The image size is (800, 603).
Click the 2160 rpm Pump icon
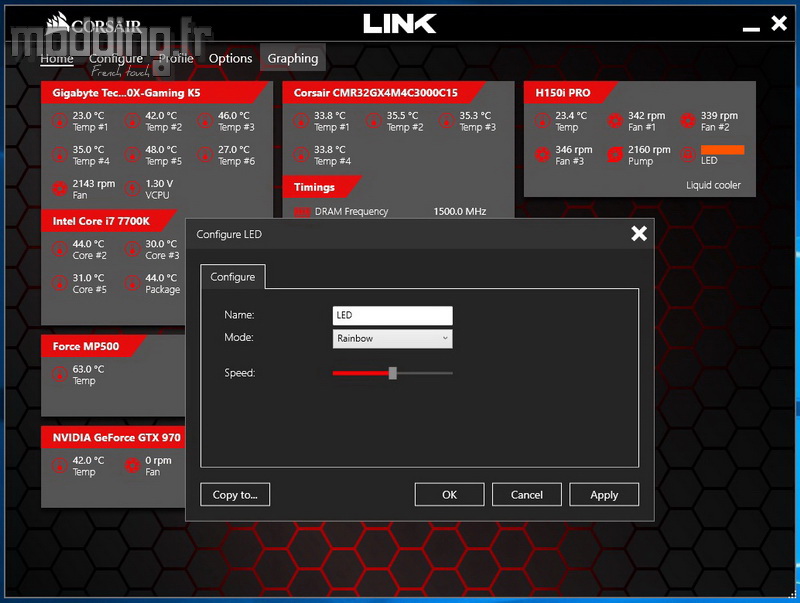(615, 155)
